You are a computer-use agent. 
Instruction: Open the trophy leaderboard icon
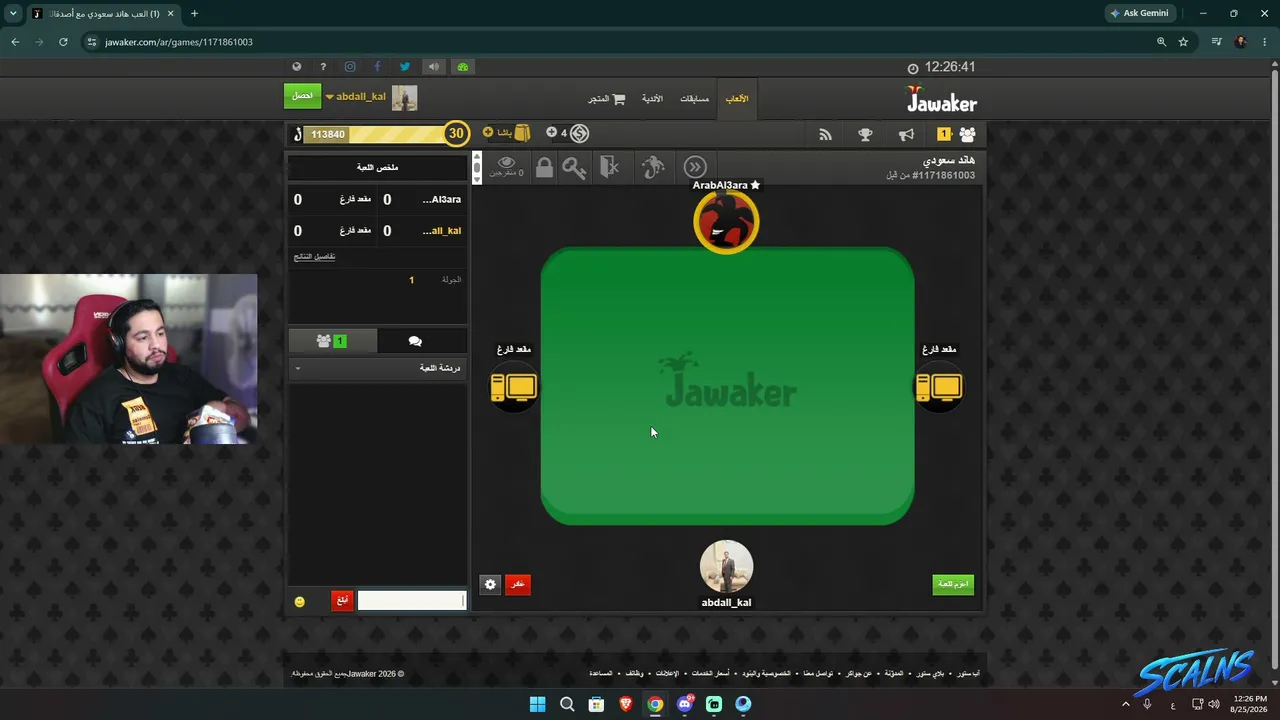865,134
